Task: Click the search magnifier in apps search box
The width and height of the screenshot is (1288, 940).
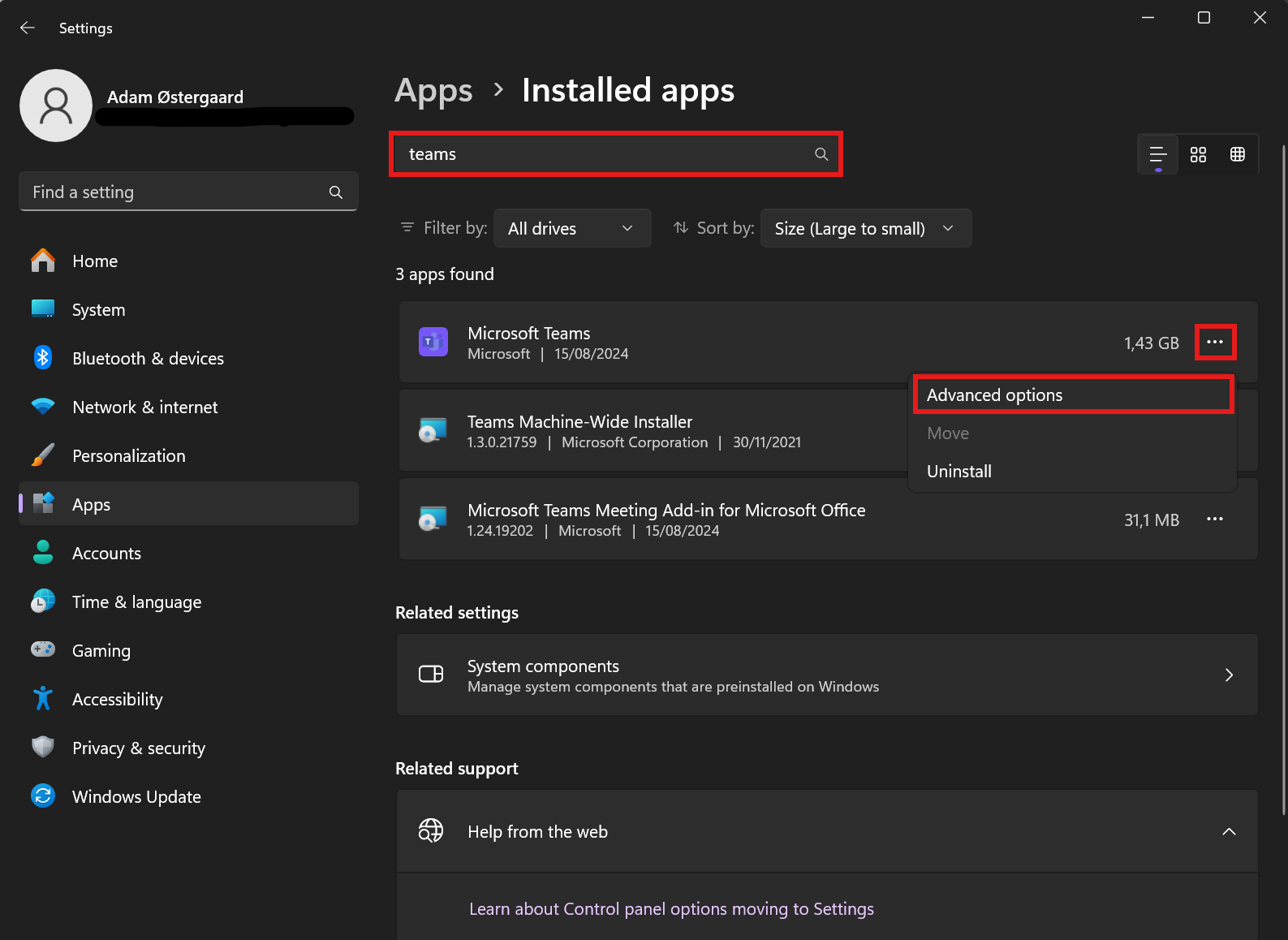Action: pos(821,154)
